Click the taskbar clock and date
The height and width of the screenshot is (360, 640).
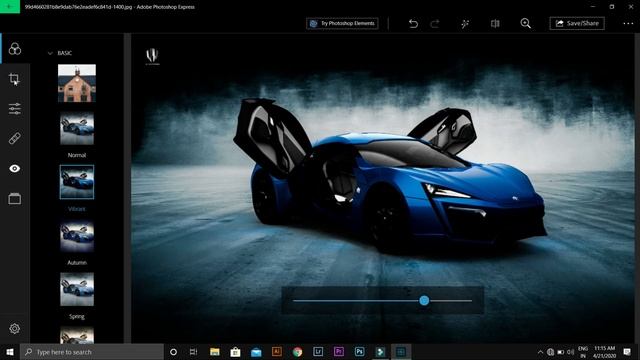[x=605, y=352]
